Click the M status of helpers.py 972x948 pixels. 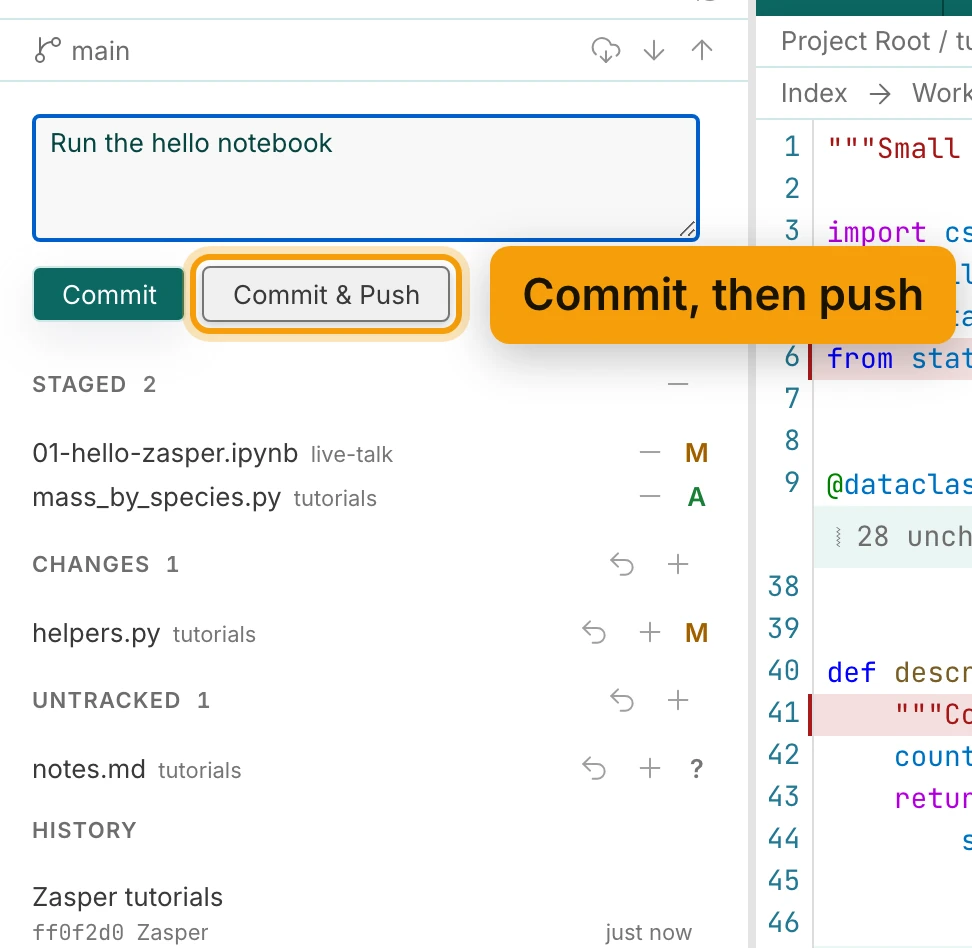696,633
